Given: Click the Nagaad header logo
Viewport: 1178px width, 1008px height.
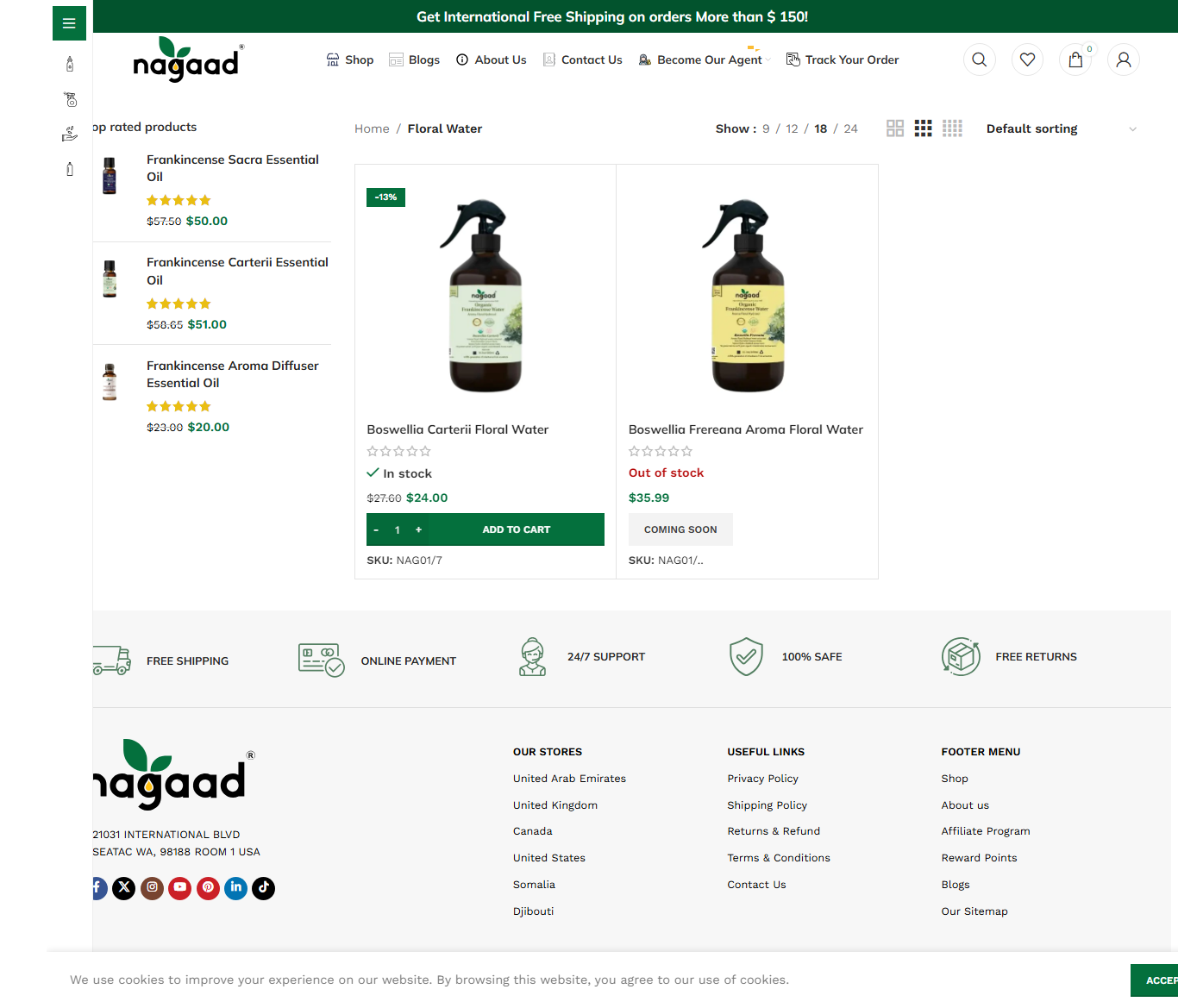Looking at the screenshot, I should click(188, 59).
